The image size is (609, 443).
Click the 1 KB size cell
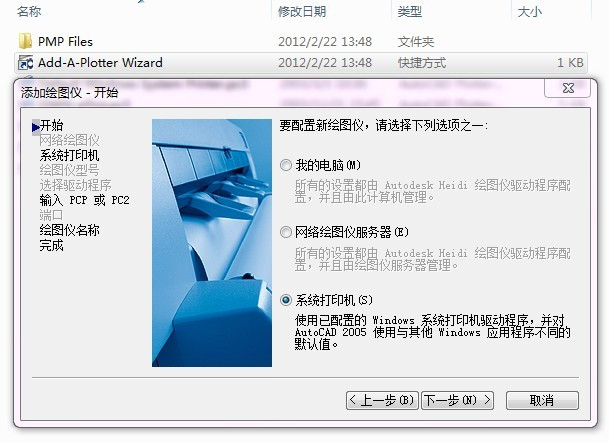coord(570,63)
